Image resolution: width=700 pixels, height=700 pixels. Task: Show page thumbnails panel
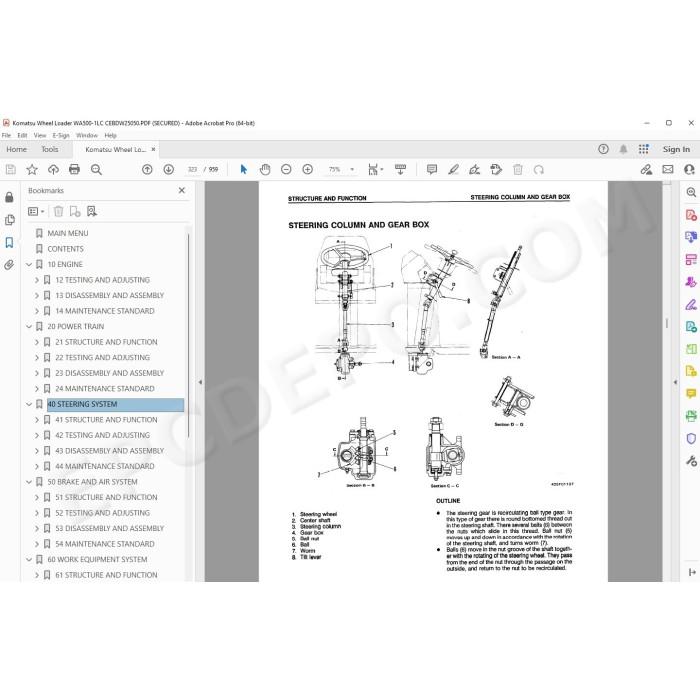(9, 220)
